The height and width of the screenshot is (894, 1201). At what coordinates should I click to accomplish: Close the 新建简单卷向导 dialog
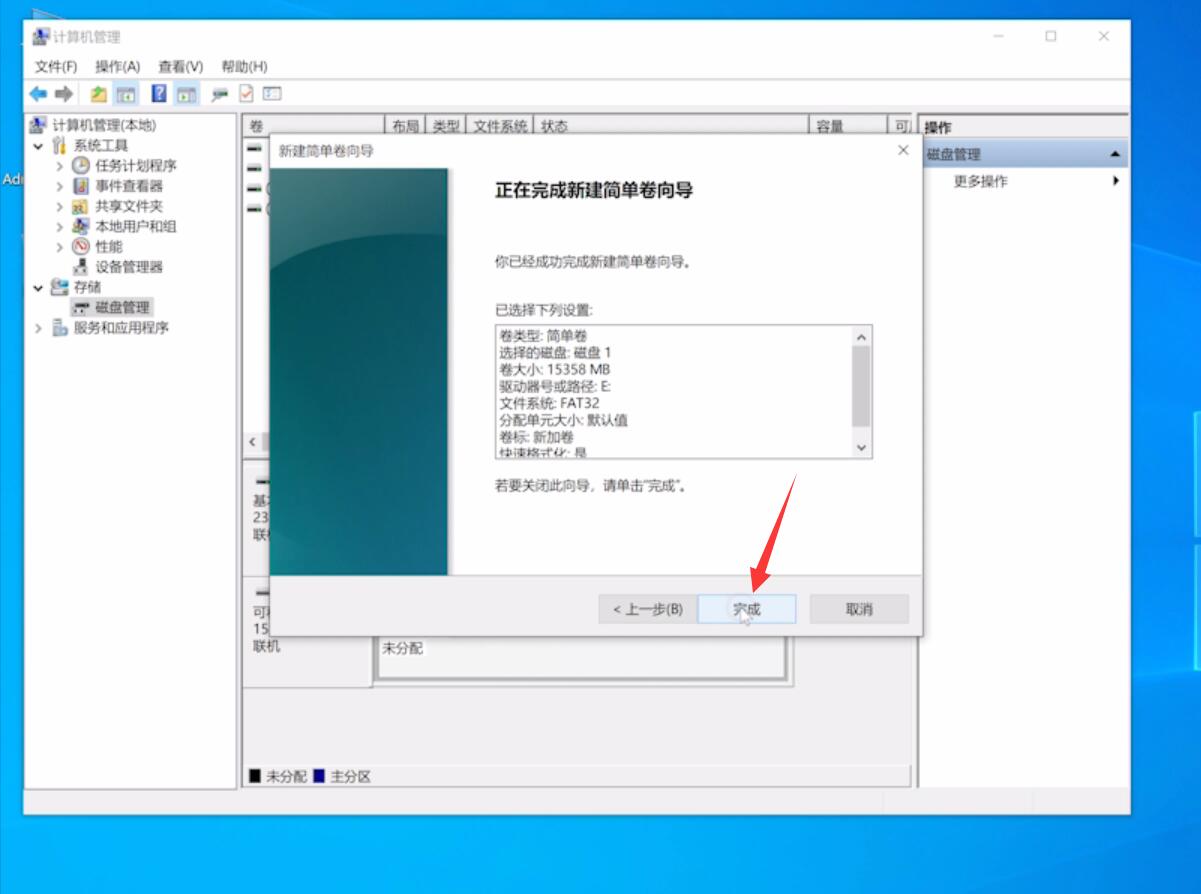(x=903, y=150)
